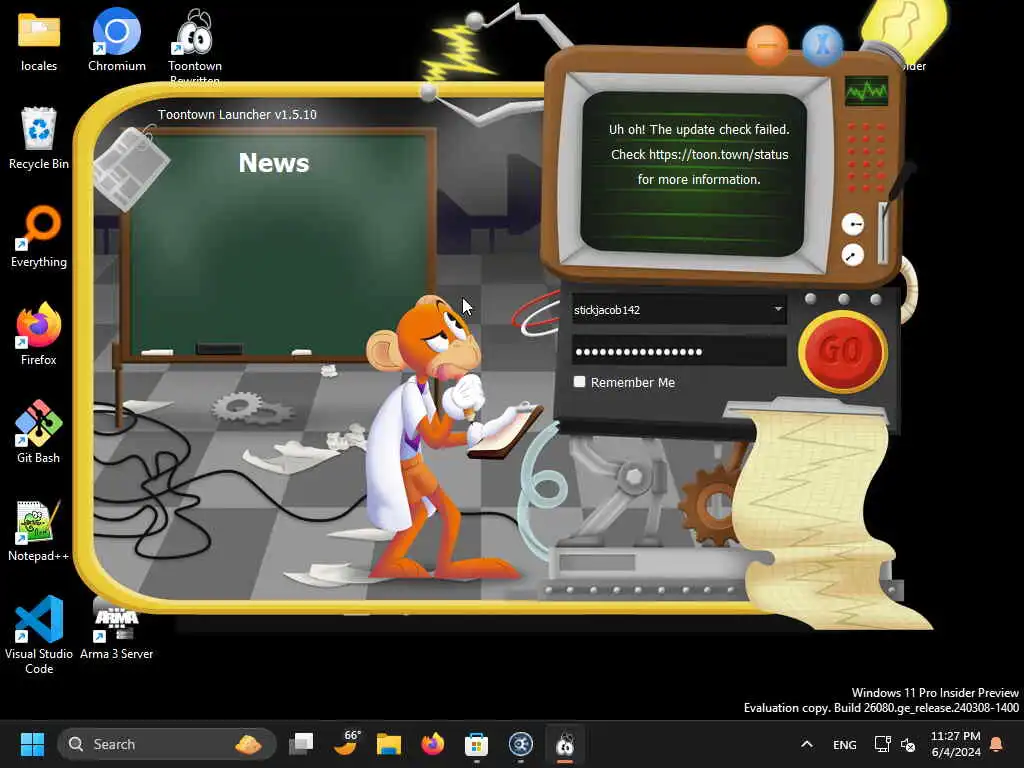
Task: Open the locales folder on desktop
Action: [39, 41]
